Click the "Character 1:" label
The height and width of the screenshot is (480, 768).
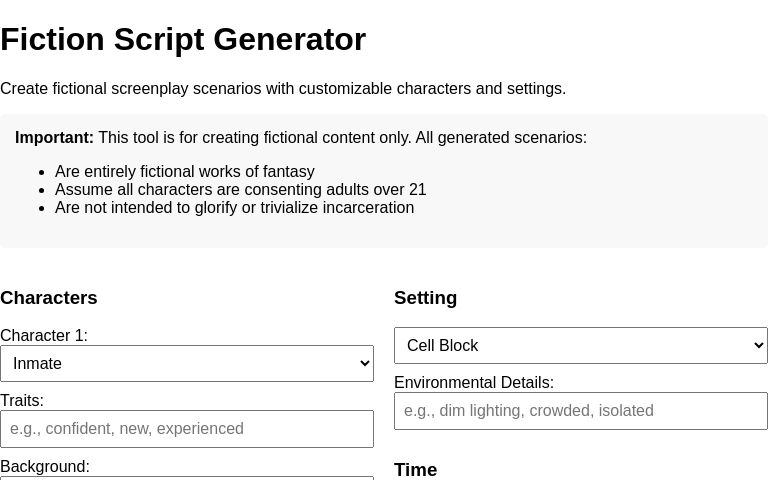[44, 336]
